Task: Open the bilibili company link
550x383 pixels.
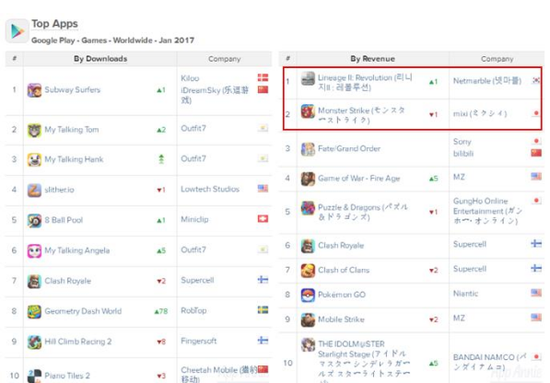Action: click(x=463, y=154)
